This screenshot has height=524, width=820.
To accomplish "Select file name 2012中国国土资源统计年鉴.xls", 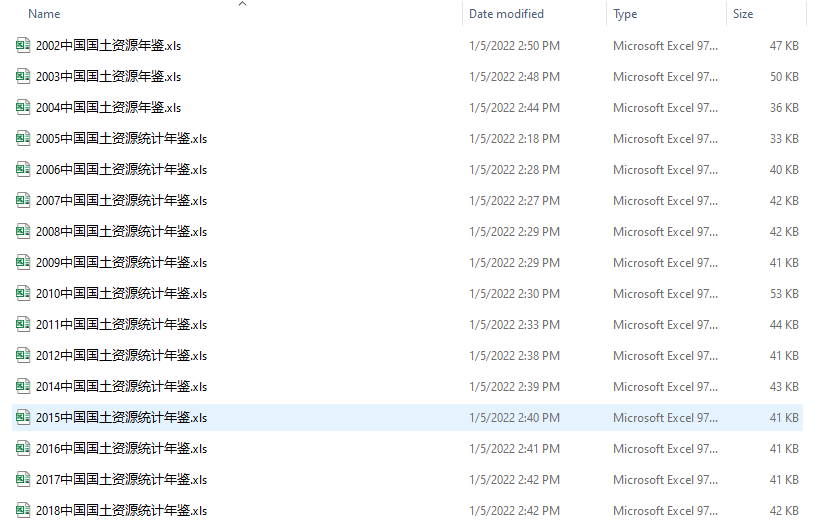I will (x=121, y=355).
